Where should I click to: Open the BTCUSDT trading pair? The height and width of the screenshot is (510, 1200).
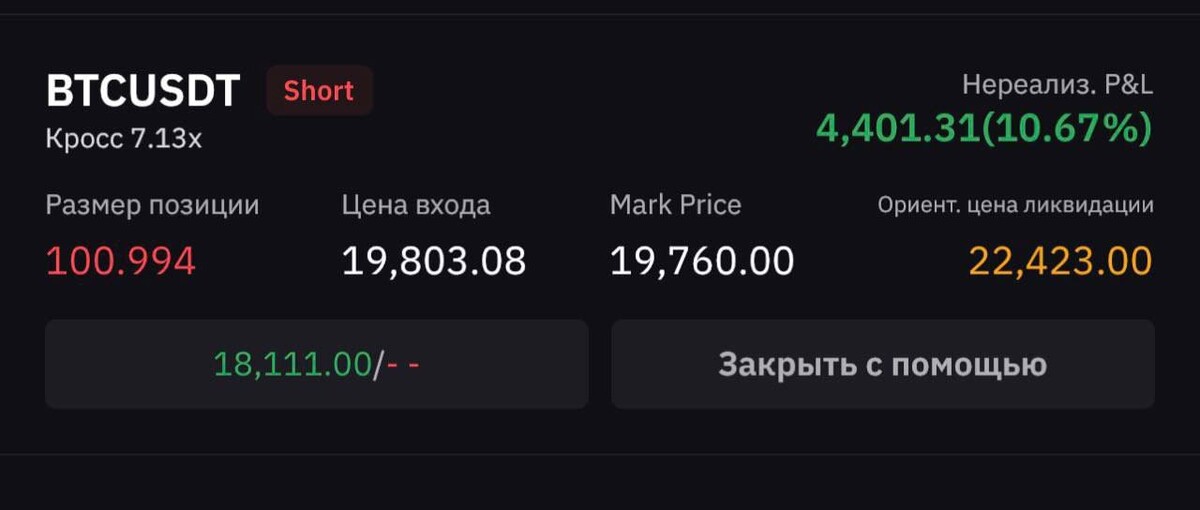point(143,91)
